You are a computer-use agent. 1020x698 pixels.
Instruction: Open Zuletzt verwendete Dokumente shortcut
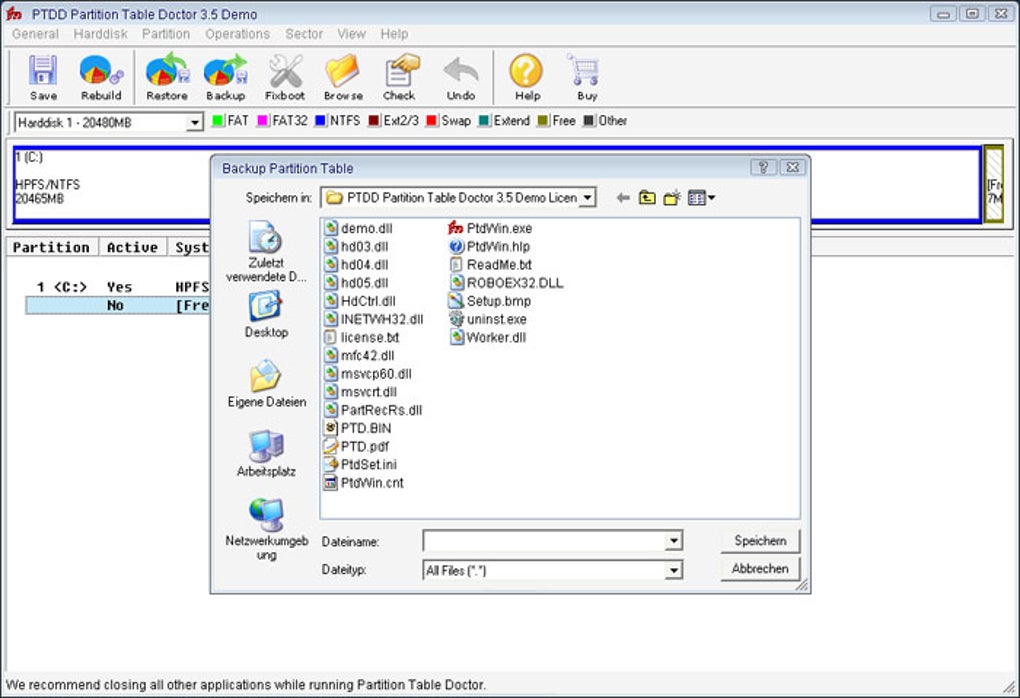265,251
